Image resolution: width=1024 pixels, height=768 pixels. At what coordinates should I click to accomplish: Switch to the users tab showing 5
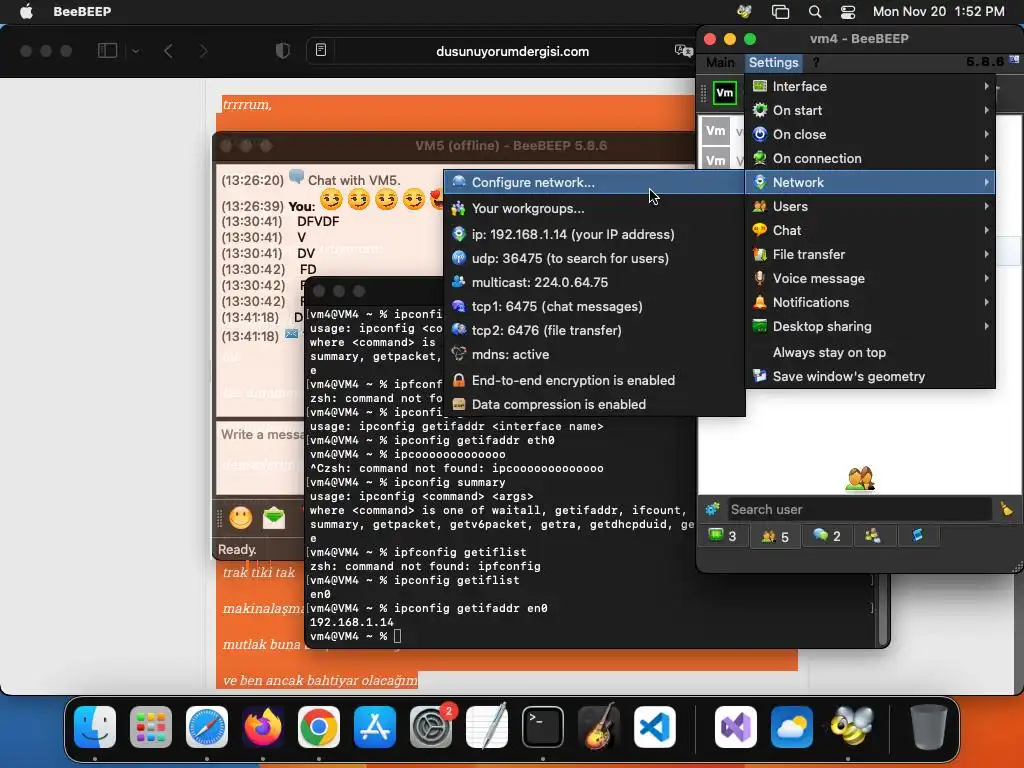click(775, 536)
